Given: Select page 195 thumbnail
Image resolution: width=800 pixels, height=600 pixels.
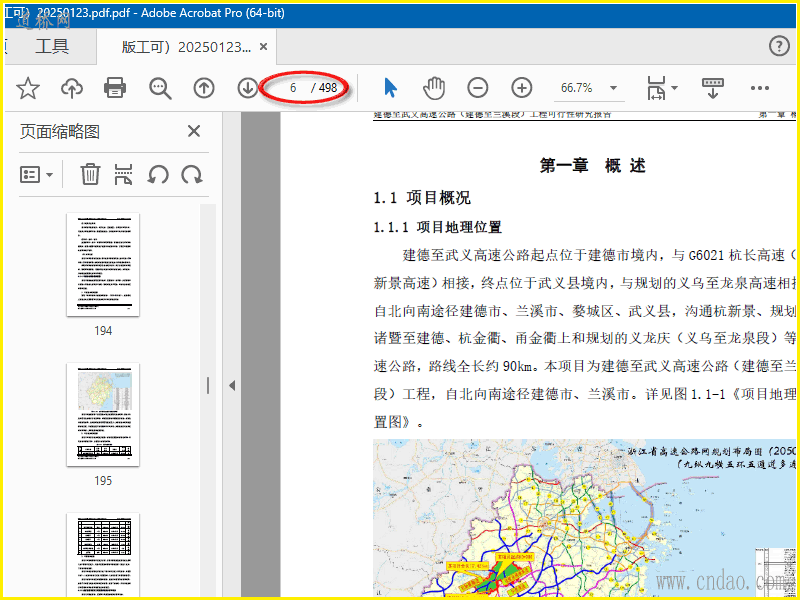Looking at the screenshot, I should point(103,414).
